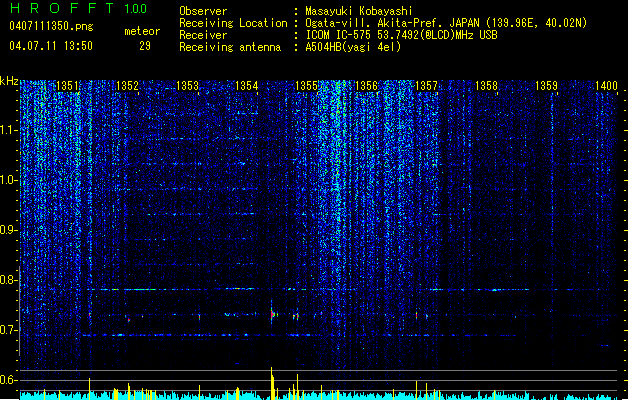
Task: Click the 1400 time marker label
Action: [606, 86]
